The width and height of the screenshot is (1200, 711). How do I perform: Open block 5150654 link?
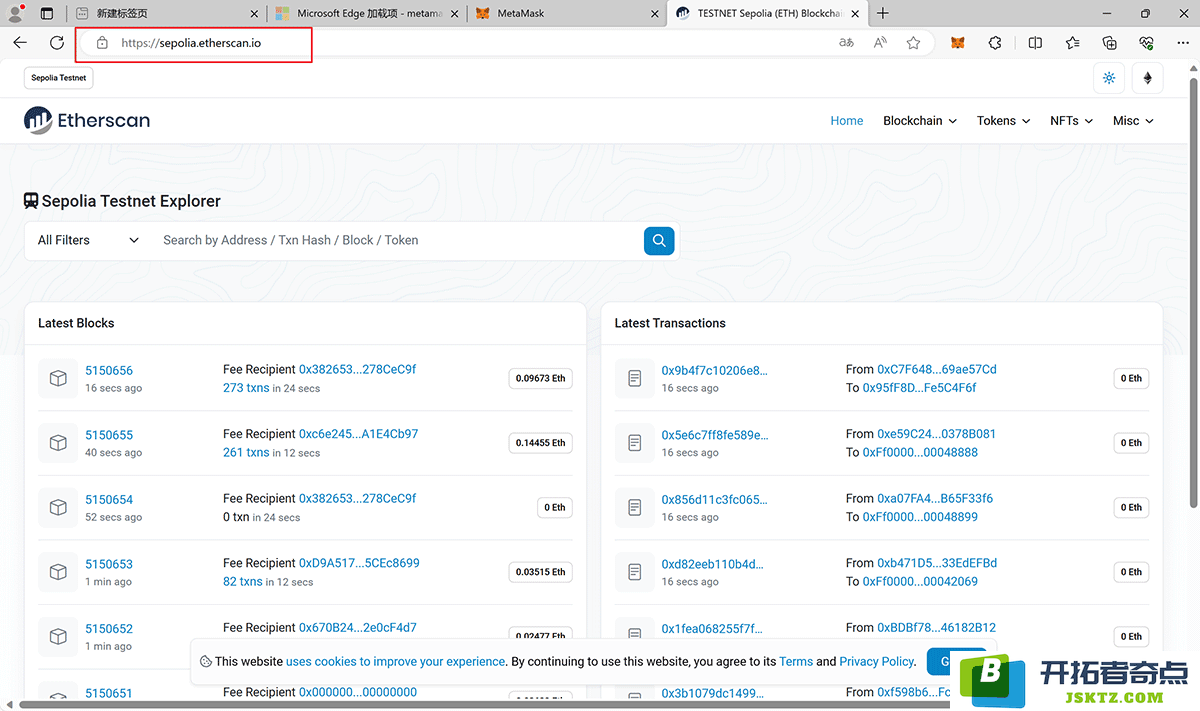(x=109, y=499)
